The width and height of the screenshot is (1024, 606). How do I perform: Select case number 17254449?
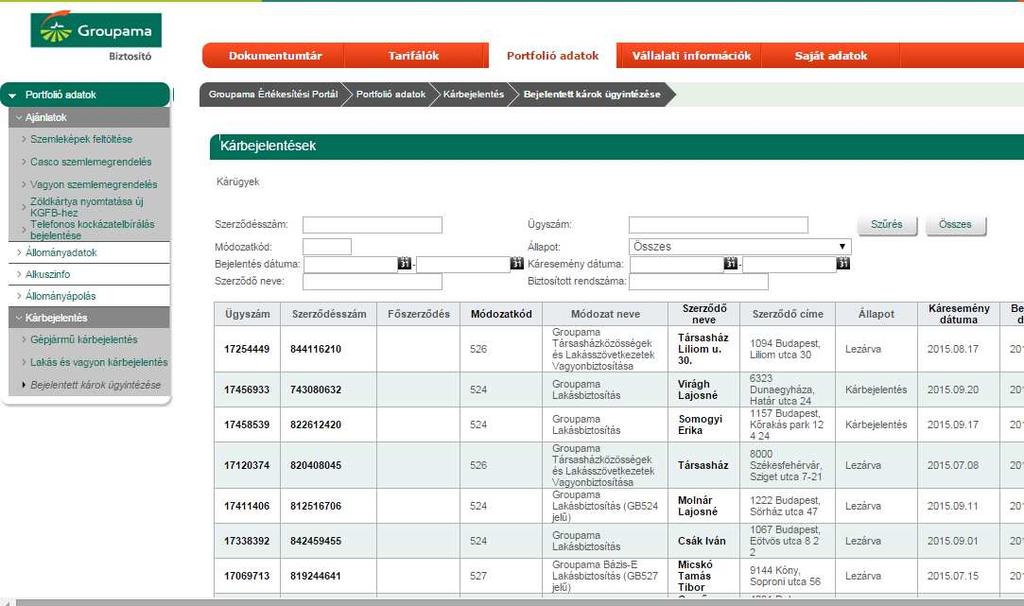coord(247,349)
